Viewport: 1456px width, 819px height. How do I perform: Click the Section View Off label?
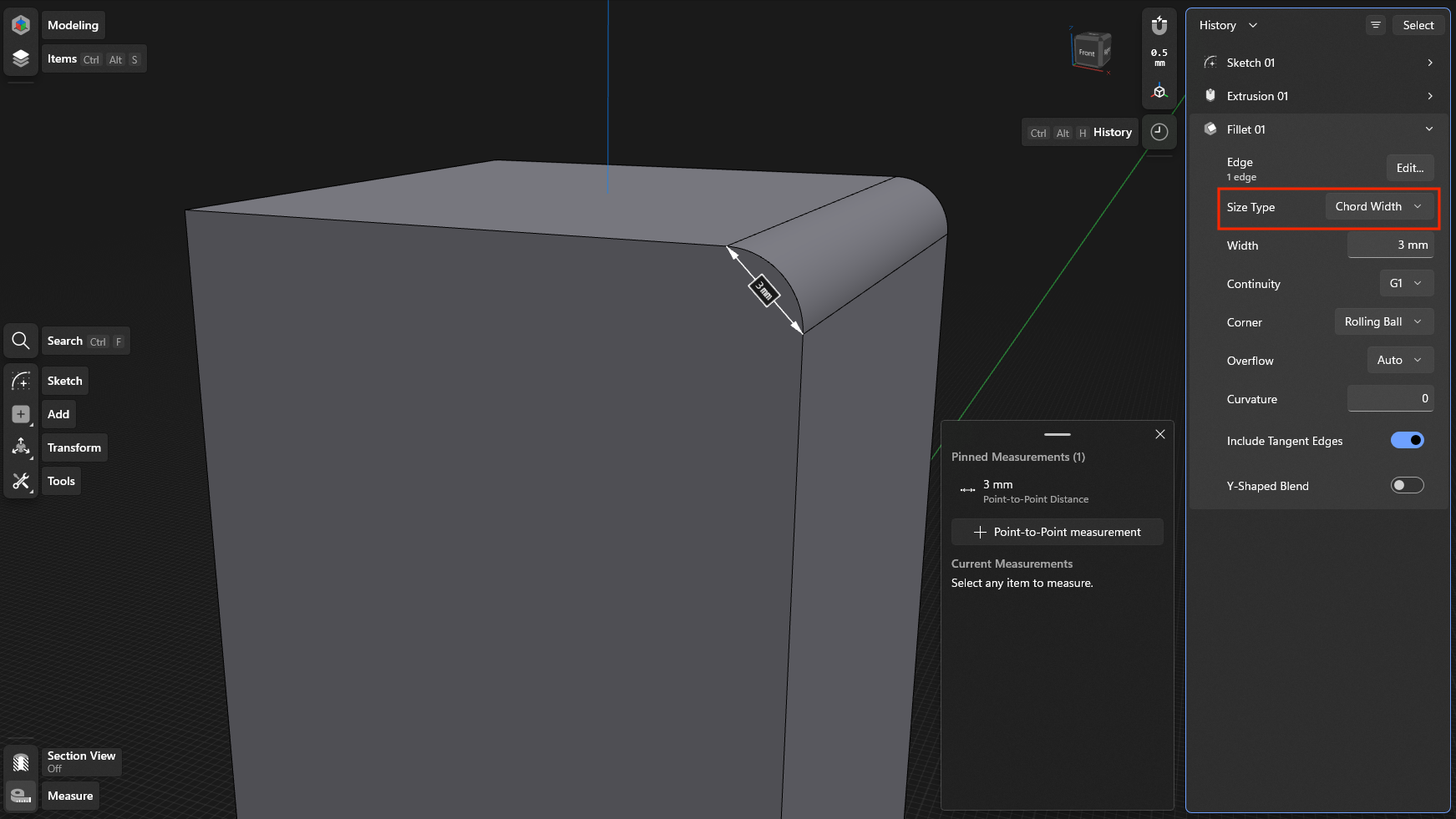81,761
